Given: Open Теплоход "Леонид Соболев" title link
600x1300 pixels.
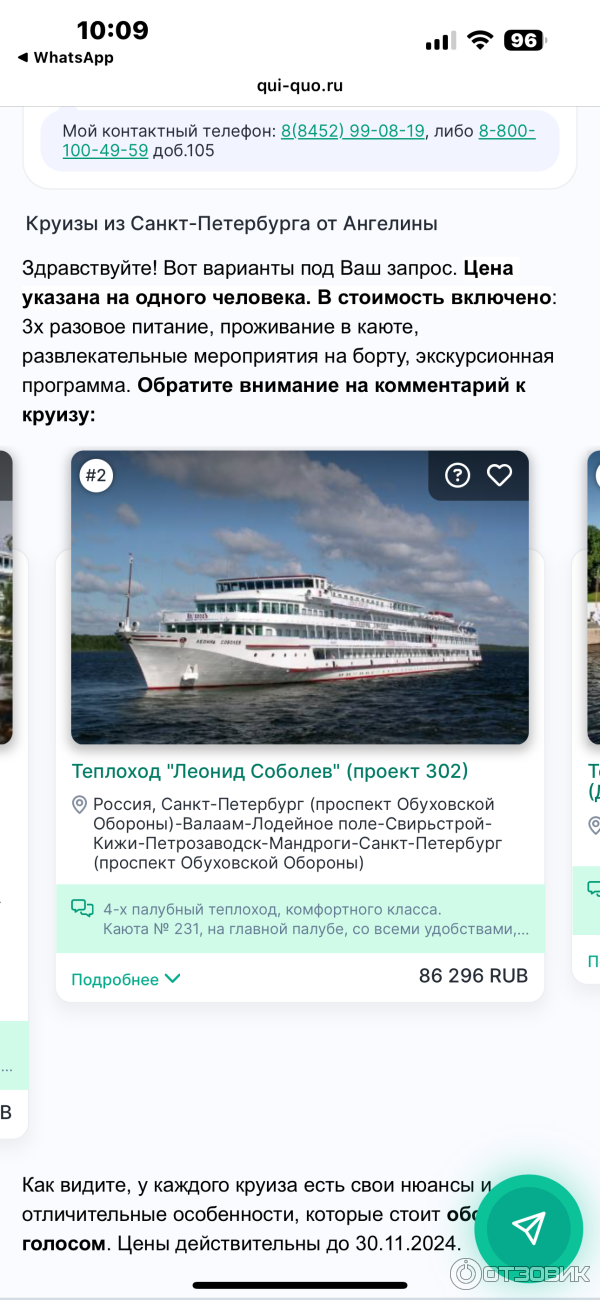Looking at the screenshot, I should 270,771.
